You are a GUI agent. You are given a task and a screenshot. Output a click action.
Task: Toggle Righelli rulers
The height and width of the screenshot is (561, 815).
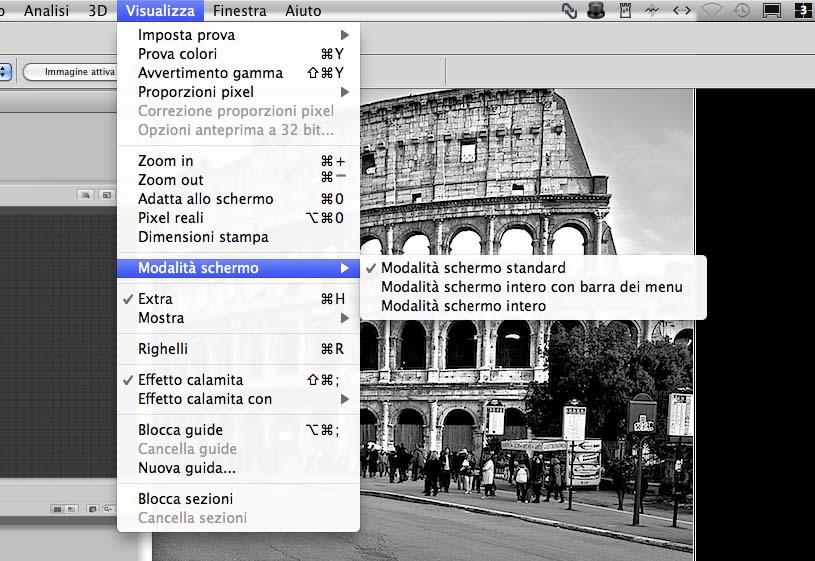pyautogui.click(x=239, y=349)
